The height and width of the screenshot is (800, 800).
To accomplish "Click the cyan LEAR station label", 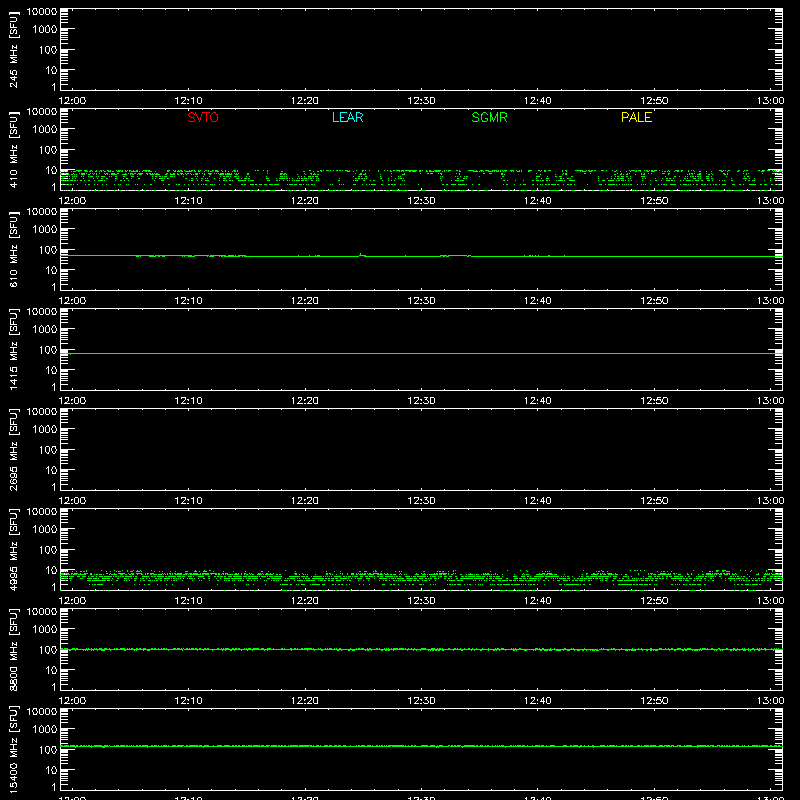I will (x=347, y=117).
